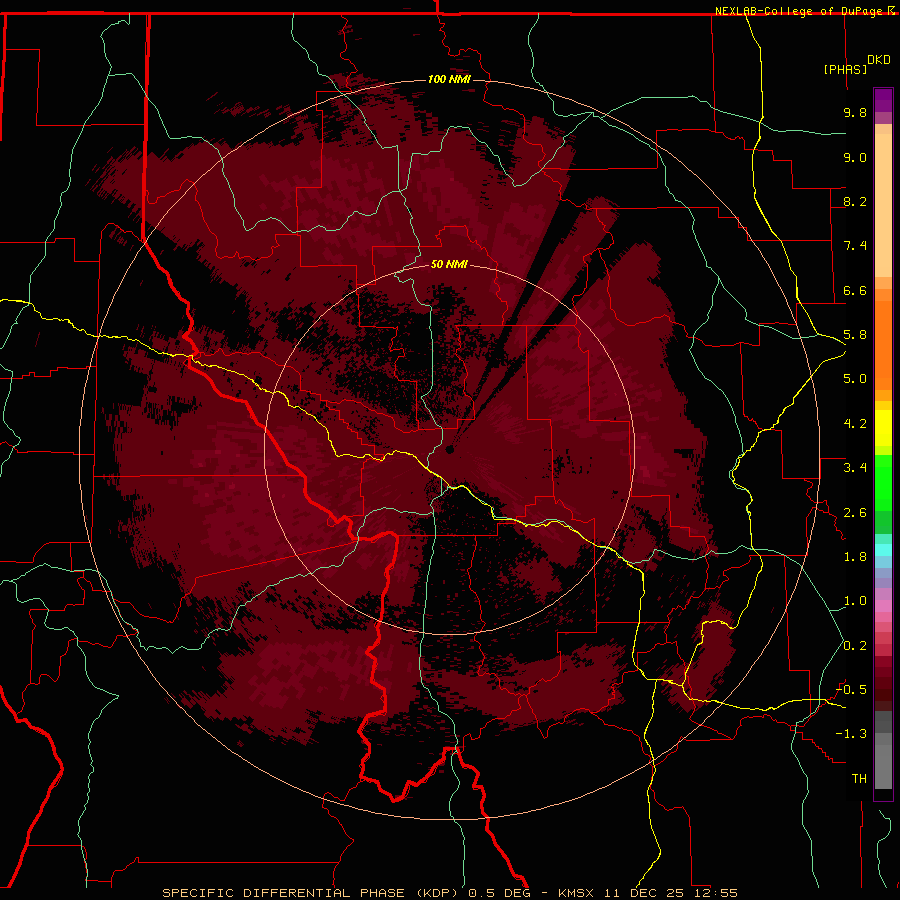Click the -0.5 legend value

(x=851, y=690)
